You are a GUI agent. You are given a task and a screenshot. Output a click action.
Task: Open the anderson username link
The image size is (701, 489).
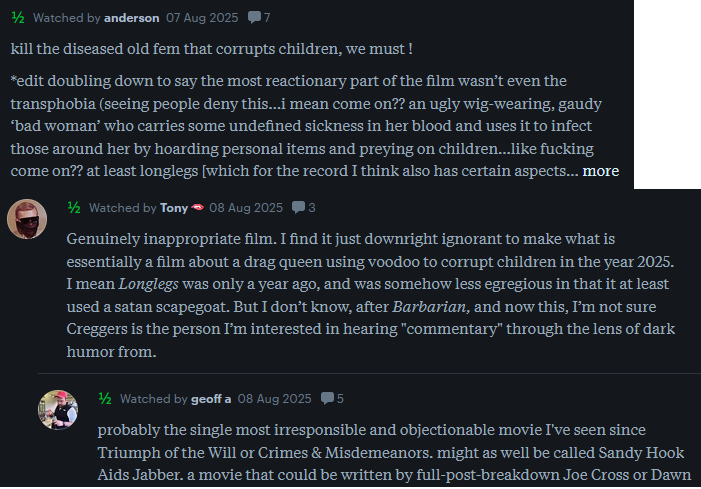[131, 18]
